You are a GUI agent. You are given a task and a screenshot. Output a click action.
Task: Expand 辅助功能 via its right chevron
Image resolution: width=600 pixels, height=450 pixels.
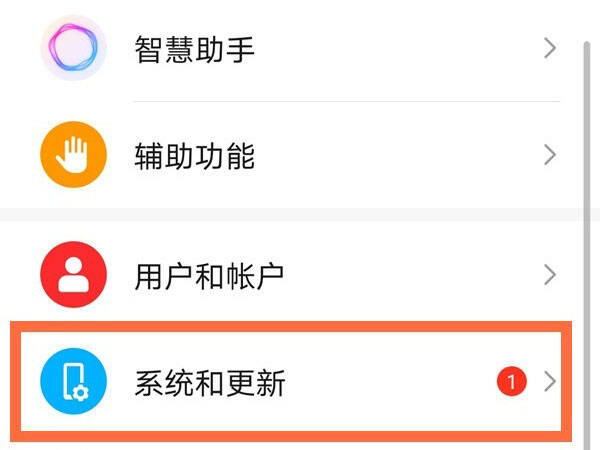tap(550, 155)
